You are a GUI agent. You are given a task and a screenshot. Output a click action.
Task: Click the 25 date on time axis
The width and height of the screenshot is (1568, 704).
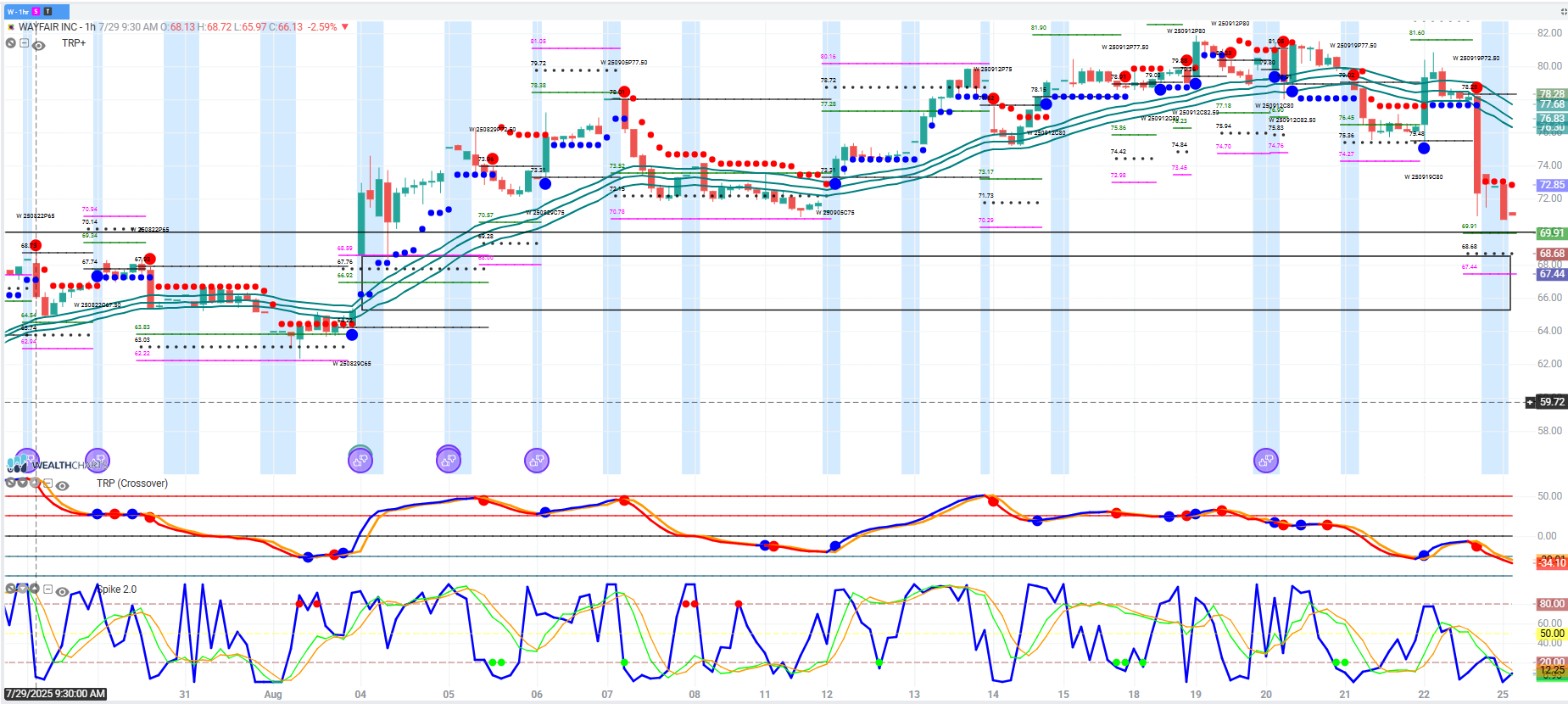(1502, 695)
